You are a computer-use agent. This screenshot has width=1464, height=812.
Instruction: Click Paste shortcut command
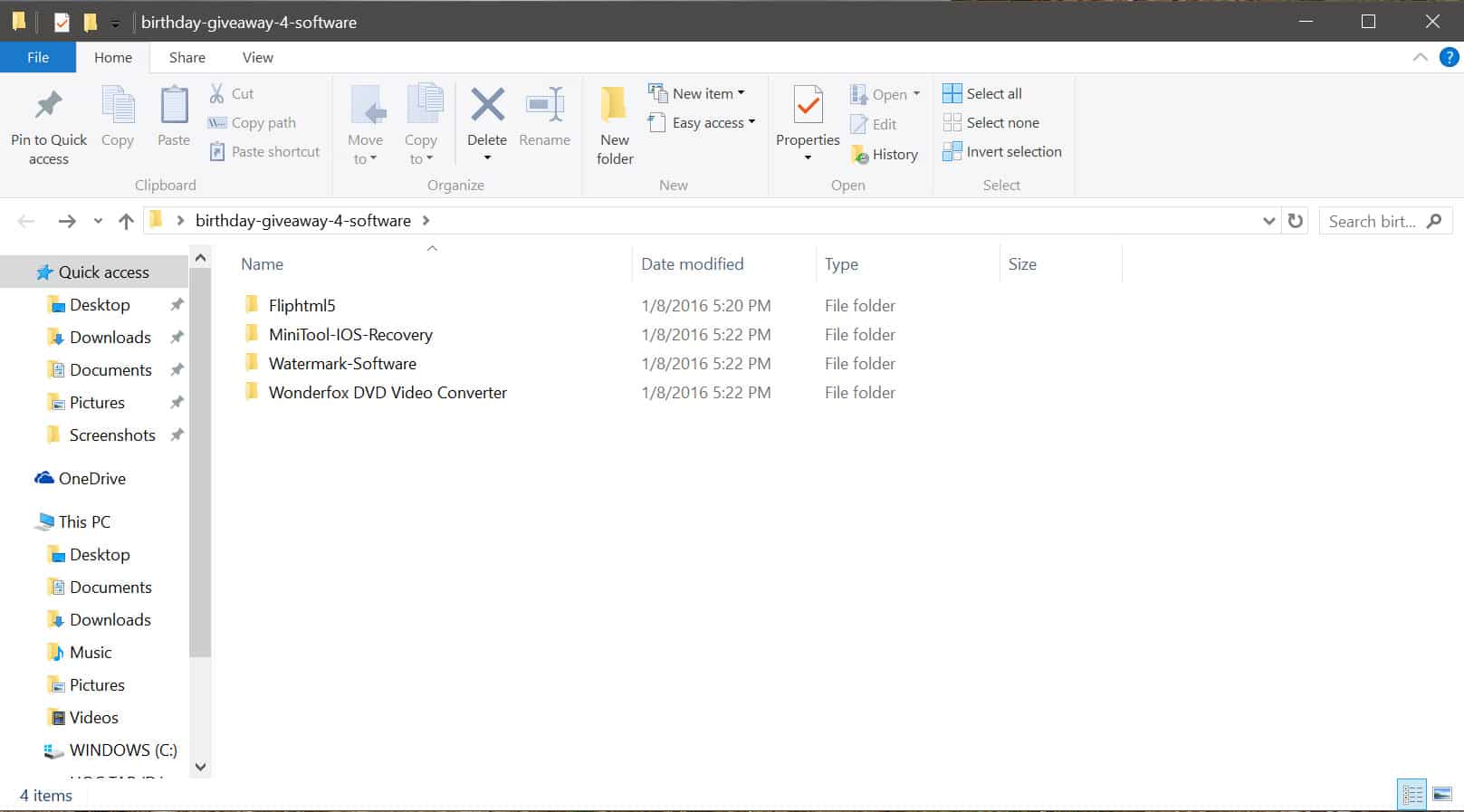[264, 151]
